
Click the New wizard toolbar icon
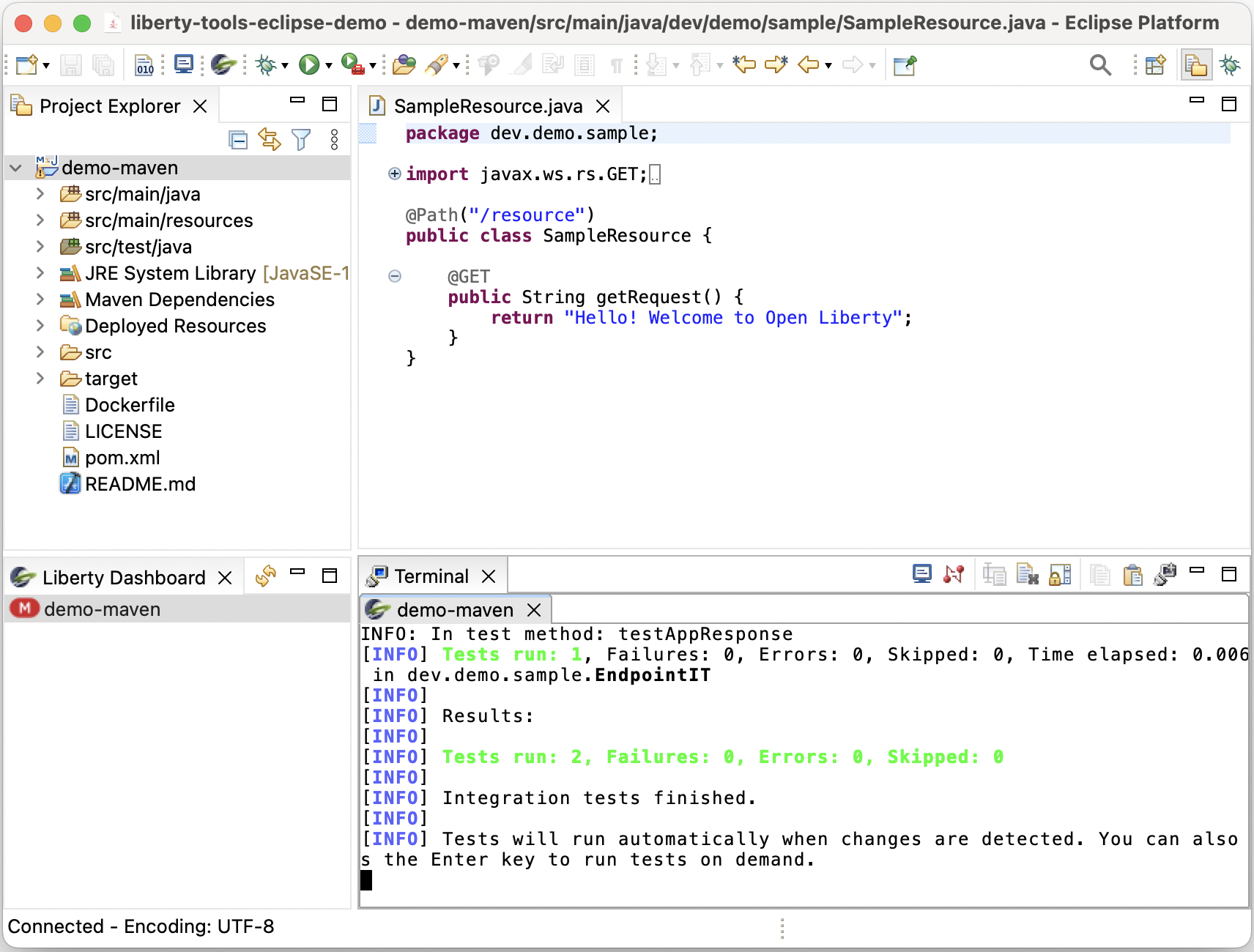(26, 65)
